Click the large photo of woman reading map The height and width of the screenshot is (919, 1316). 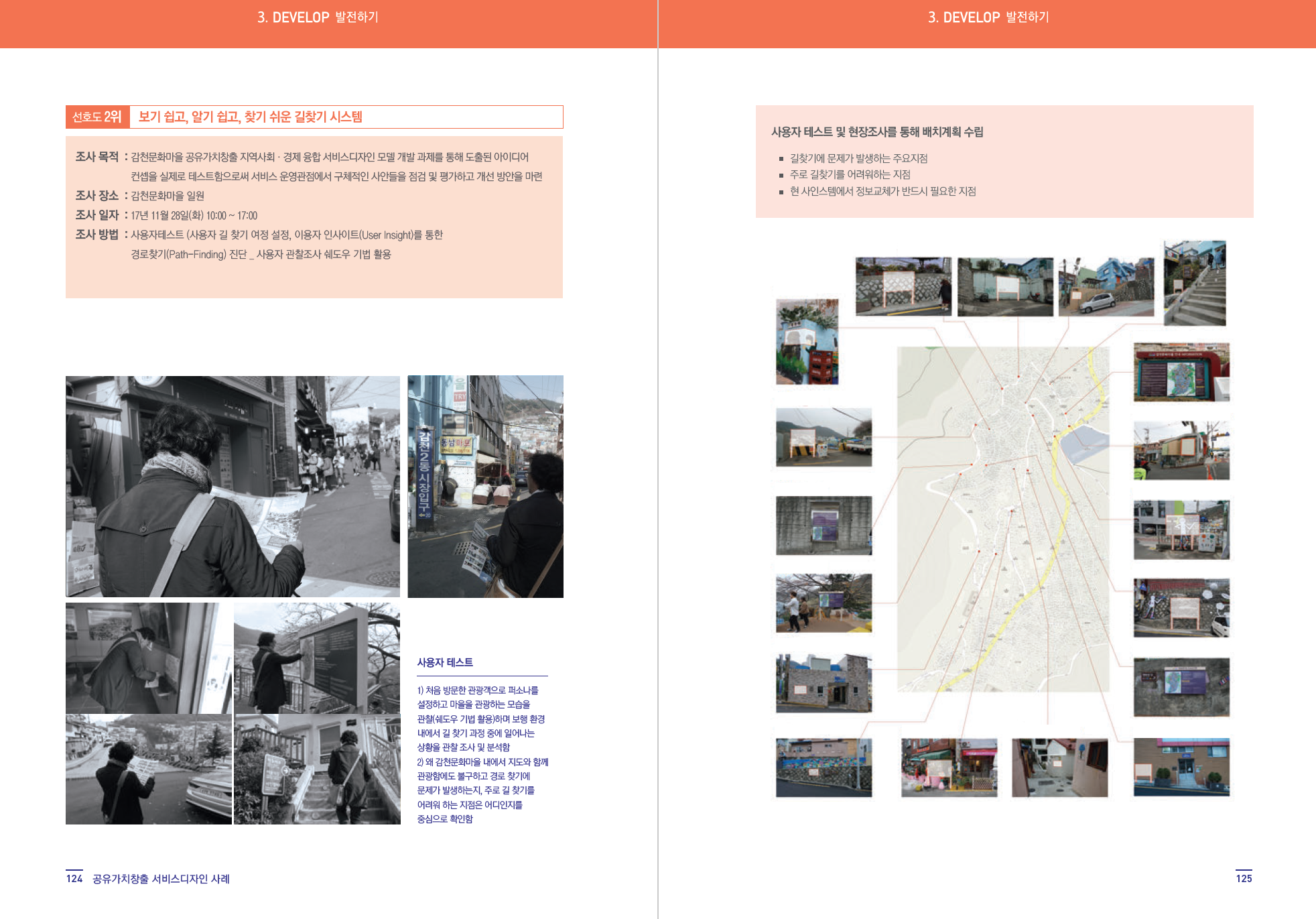pos(233,486)
